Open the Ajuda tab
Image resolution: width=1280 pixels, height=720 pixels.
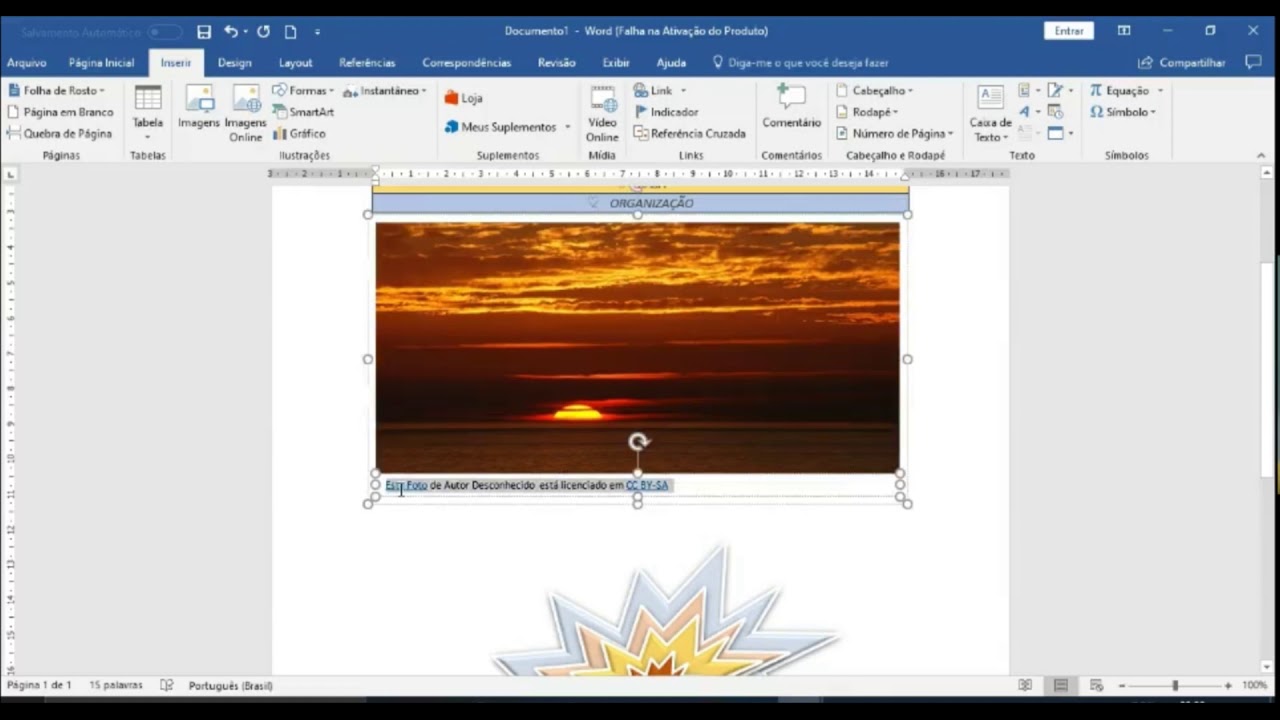[671, 62]
